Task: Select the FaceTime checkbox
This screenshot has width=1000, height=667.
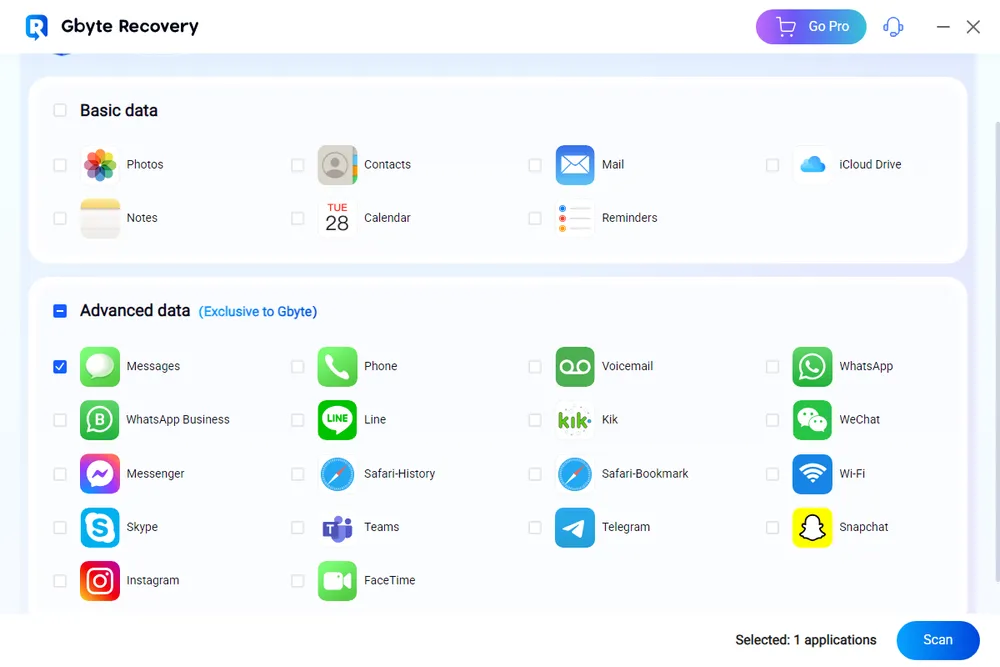Action: (298, 581)
